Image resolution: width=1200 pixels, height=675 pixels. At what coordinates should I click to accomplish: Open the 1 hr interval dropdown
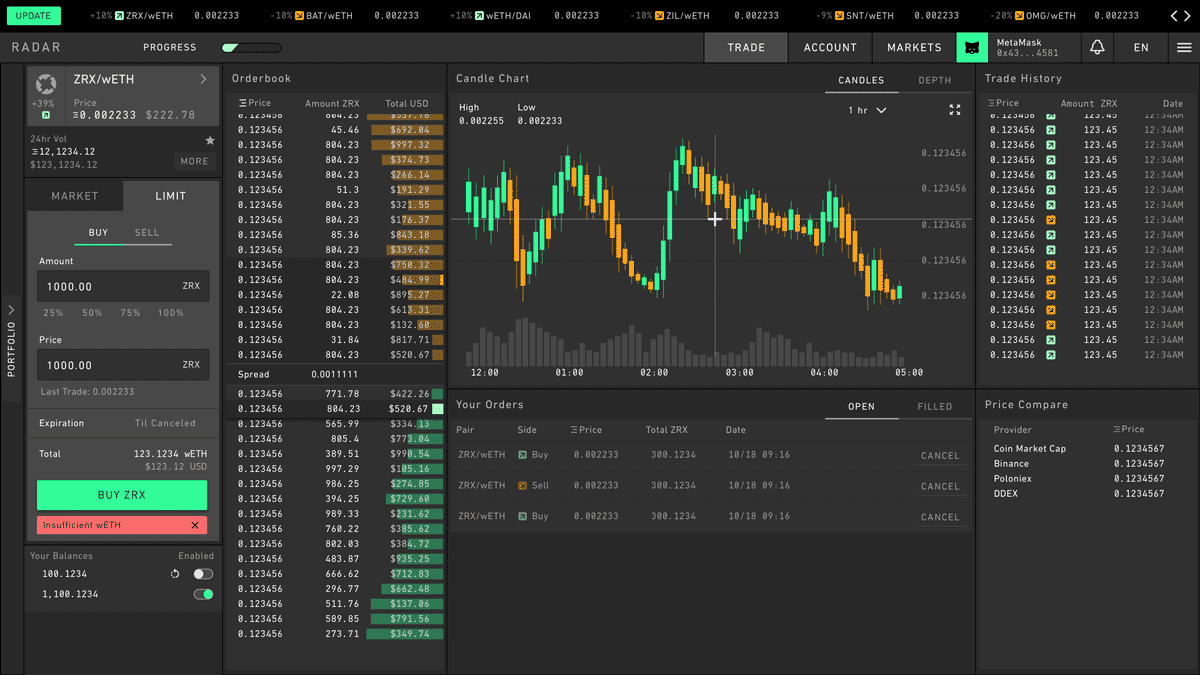(867, 110)
